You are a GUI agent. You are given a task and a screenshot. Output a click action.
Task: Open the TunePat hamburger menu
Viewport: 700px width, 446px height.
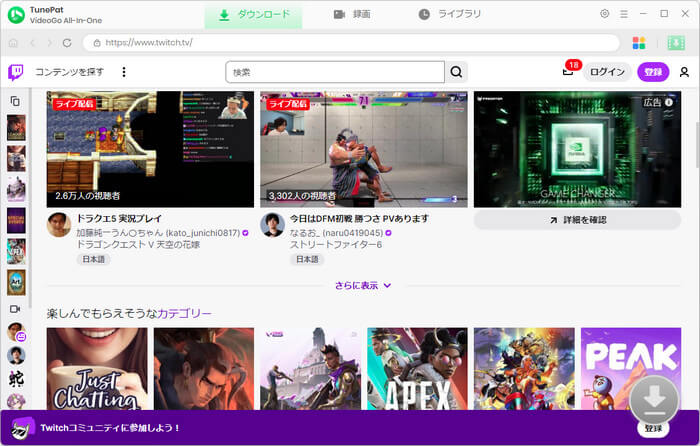click(x=624, y=14)
